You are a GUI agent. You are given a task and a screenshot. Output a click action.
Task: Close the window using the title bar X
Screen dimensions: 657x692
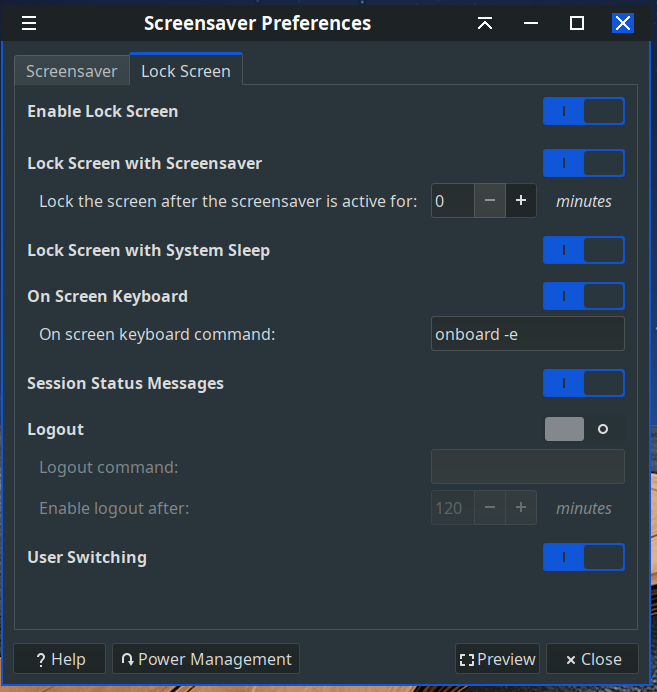click(623, 23)
